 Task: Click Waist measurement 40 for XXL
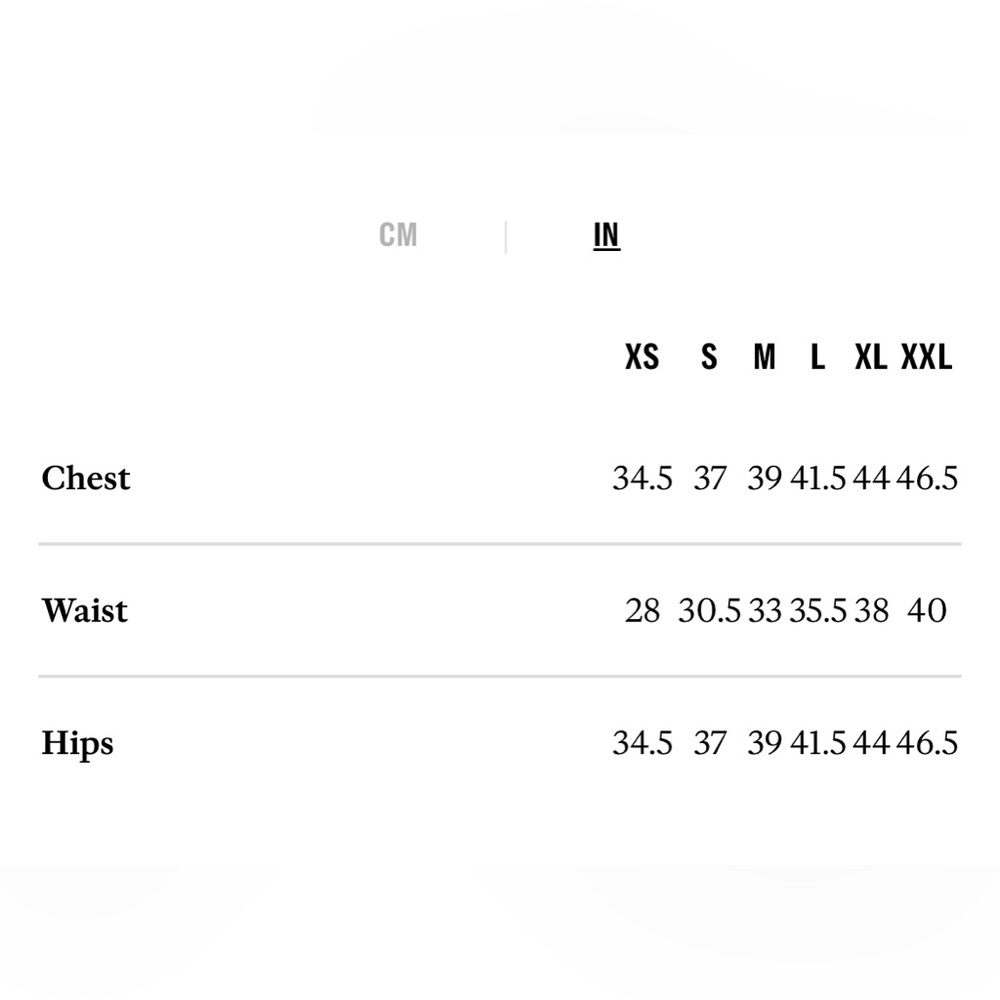point(927,611)
